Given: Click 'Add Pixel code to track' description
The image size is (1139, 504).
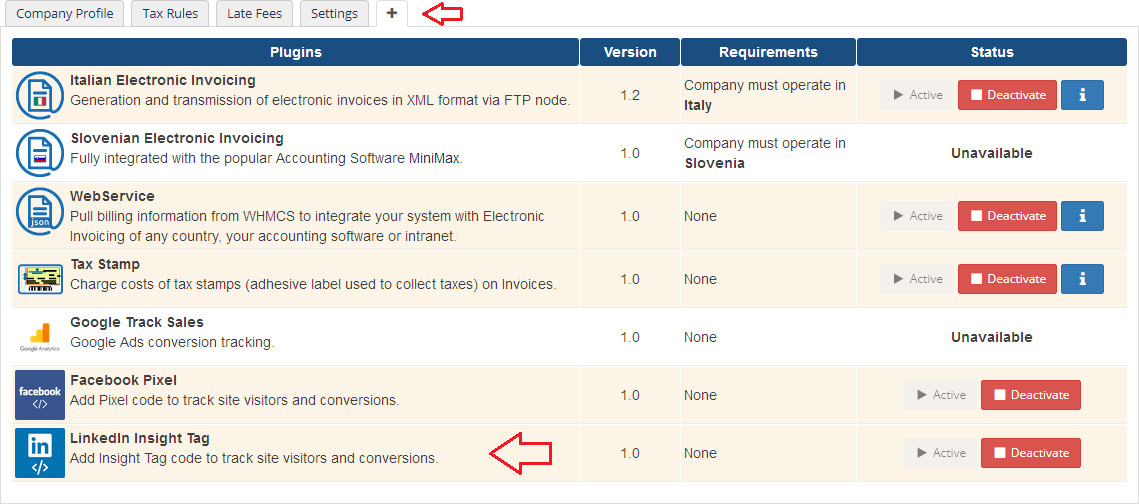Looking at the screenshot, I should [x=235, y=401].
